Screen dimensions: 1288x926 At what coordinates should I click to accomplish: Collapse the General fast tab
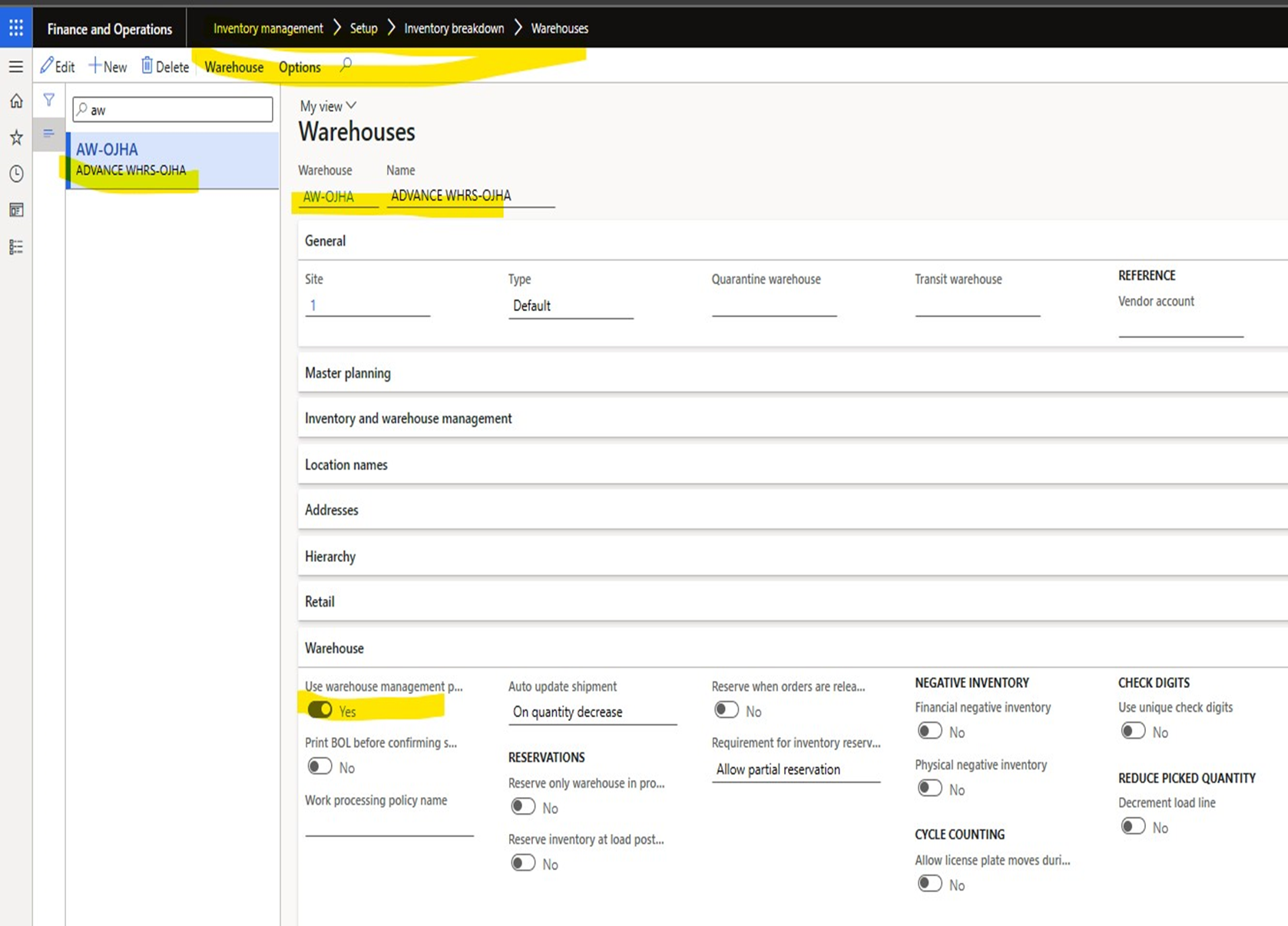[x=793, y=241]
